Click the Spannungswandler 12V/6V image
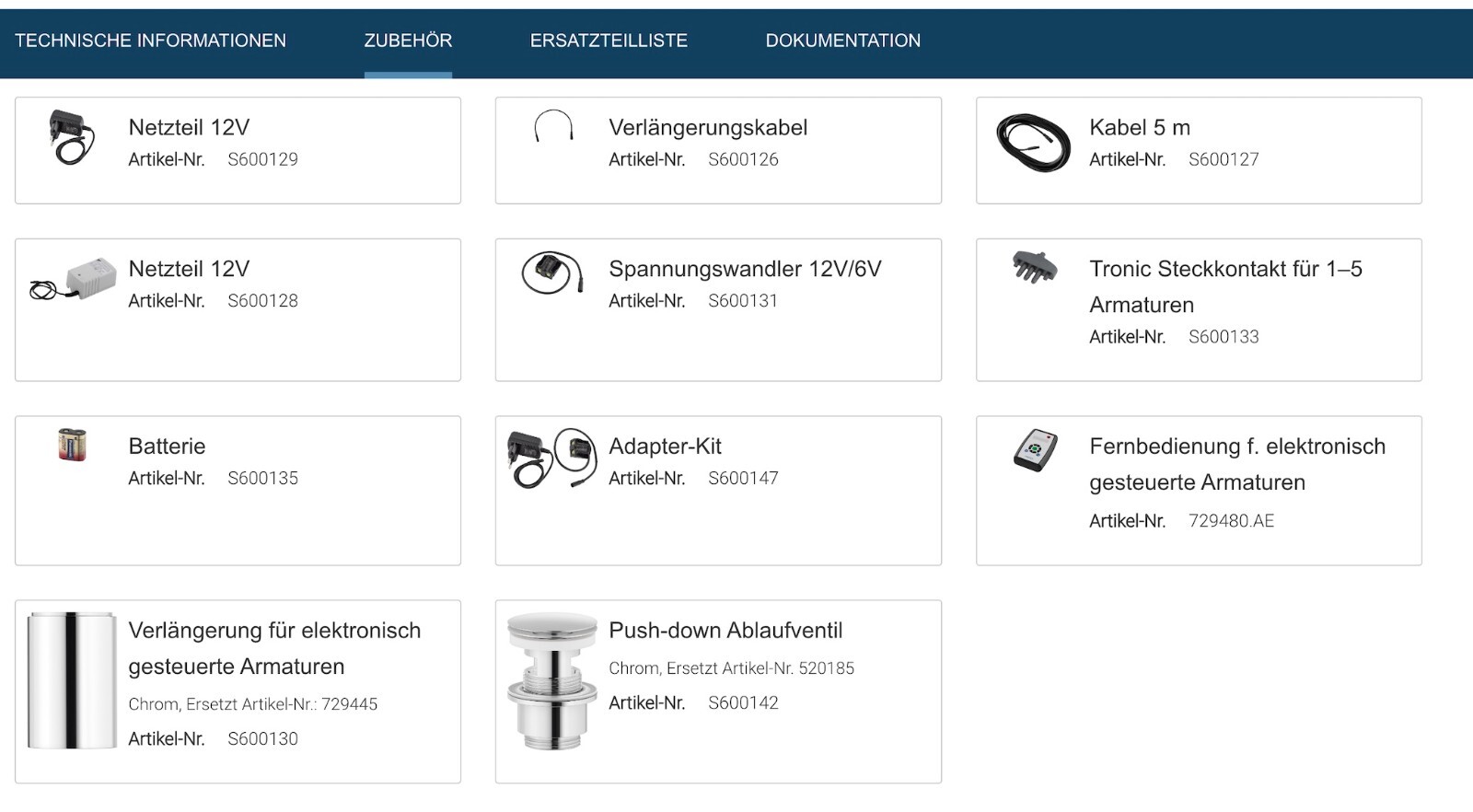1473x812 pixels. 552,273
